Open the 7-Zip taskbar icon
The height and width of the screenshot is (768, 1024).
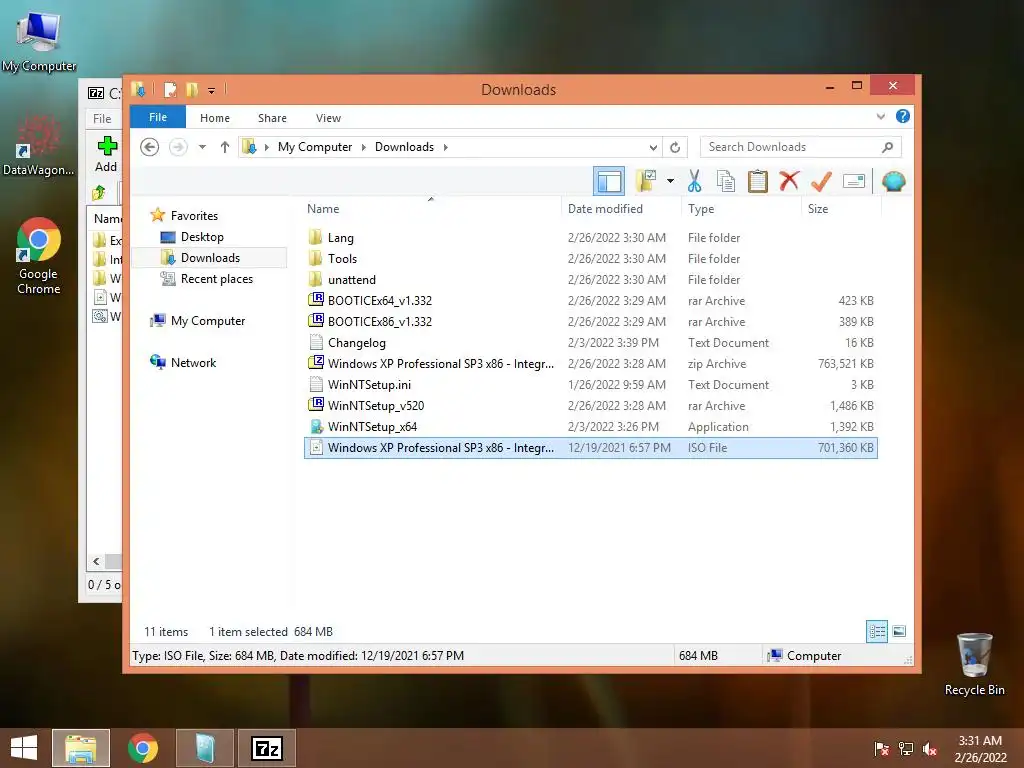(267, 748)
